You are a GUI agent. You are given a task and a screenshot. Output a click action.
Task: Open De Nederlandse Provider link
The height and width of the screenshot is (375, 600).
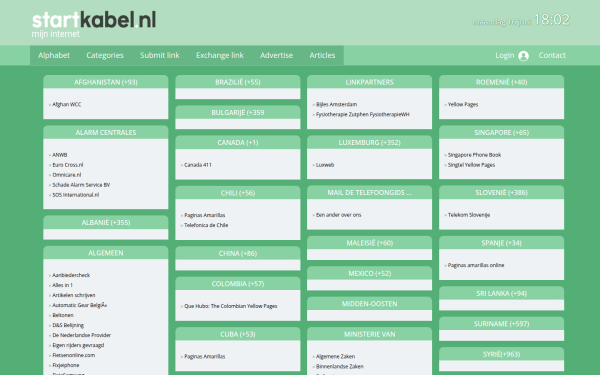click(x=82, y=335)
